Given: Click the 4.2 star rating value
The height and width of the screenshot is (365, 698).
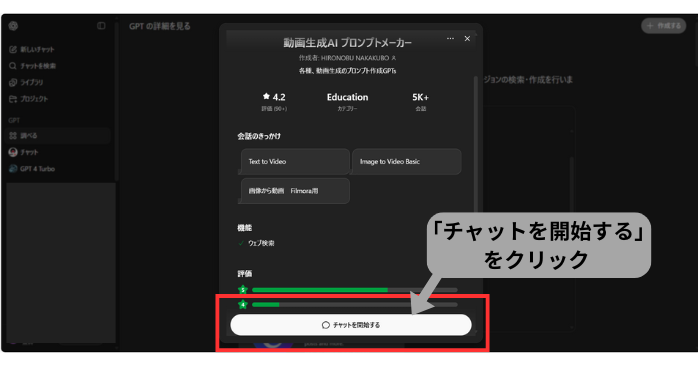Looking at the screenshot, I should [279, 97].
